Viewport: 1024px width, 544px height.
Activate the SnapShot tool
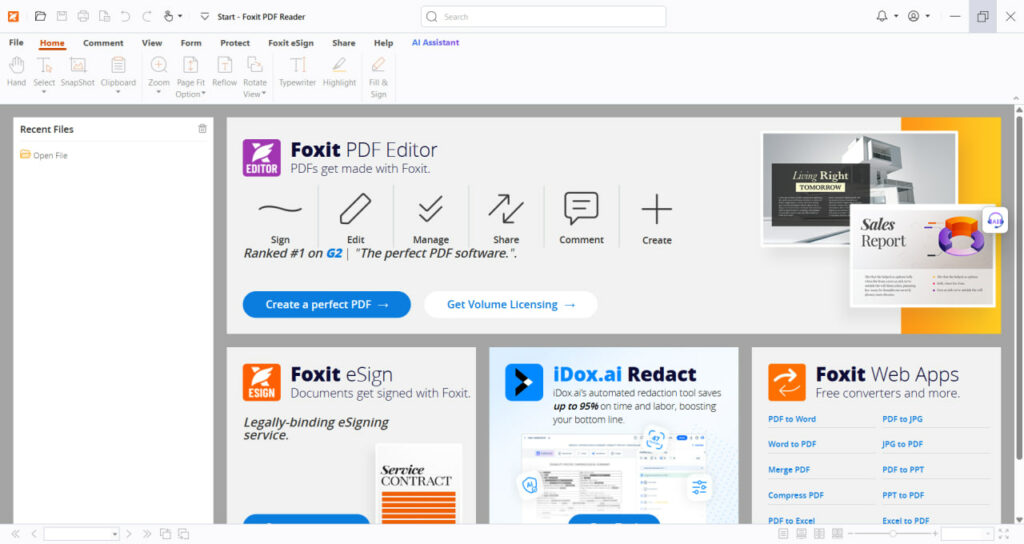[x=78, y=72]
